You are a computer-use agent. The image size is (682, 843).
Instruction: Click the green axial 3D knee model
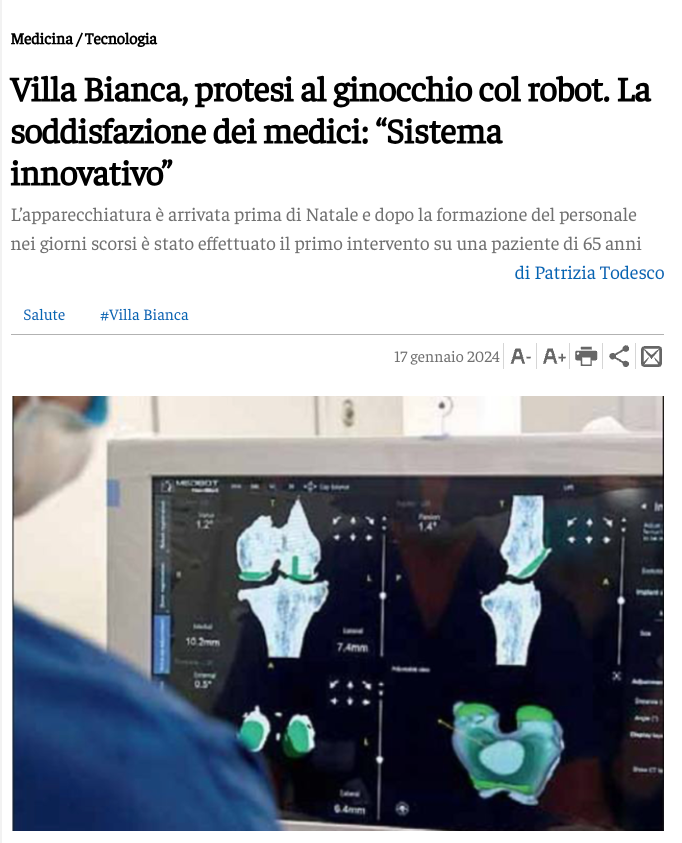coord(507,748)
